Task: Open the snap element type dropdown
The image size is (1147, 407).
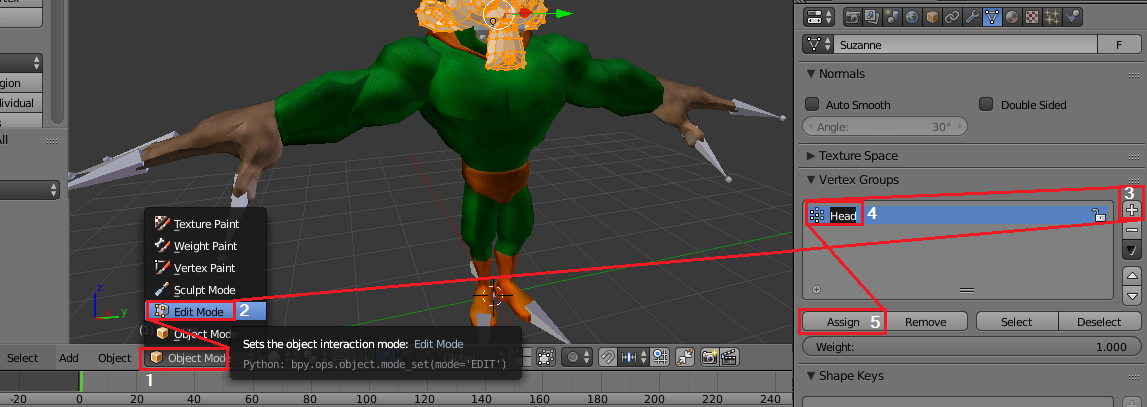Action: 633,357
